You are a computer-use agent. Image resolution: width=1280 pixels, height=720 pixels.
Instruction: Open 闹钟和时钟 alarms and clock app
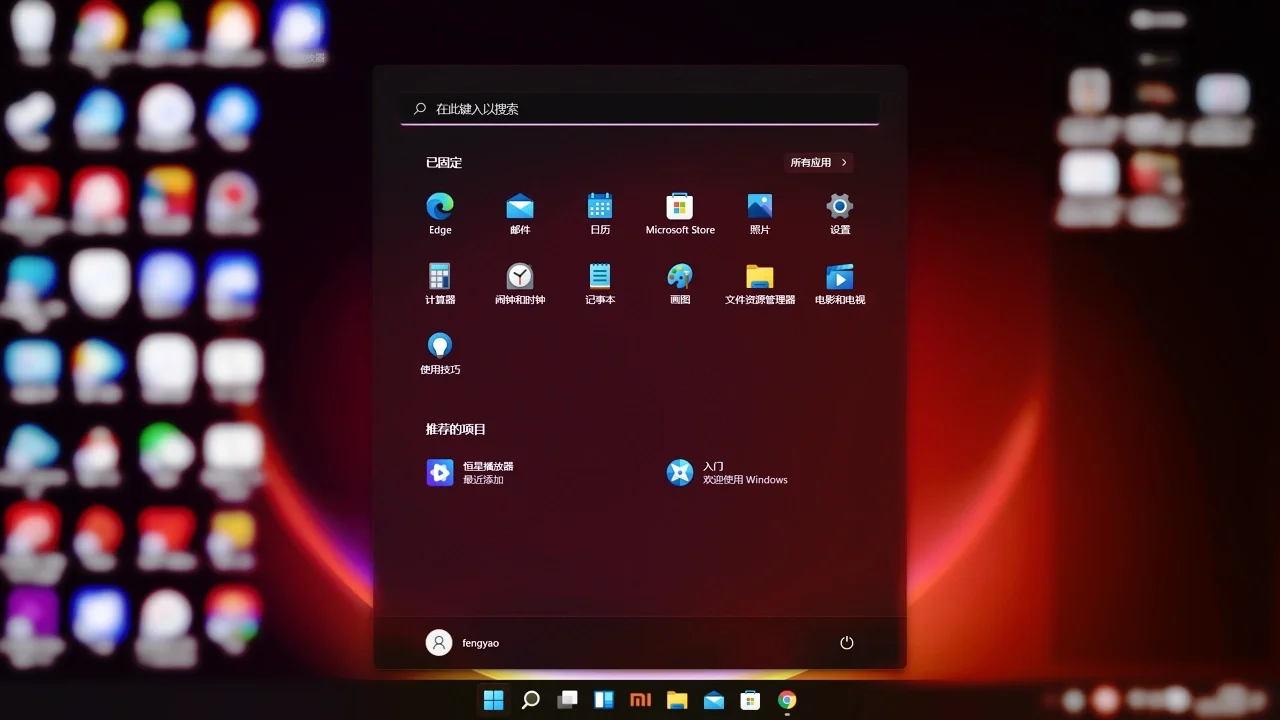pos(520,284)
